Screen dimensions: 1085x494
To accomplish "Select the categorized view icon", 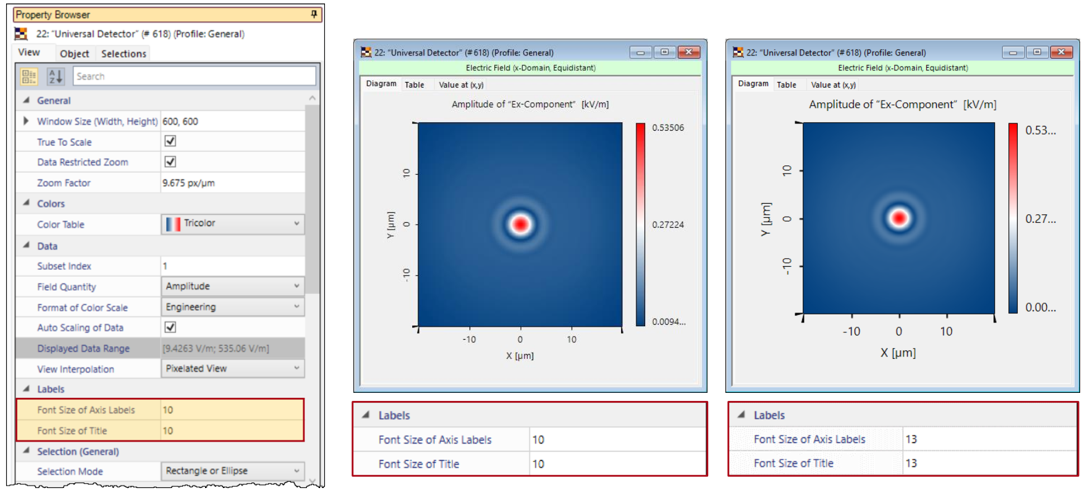I will click(29, 76).
